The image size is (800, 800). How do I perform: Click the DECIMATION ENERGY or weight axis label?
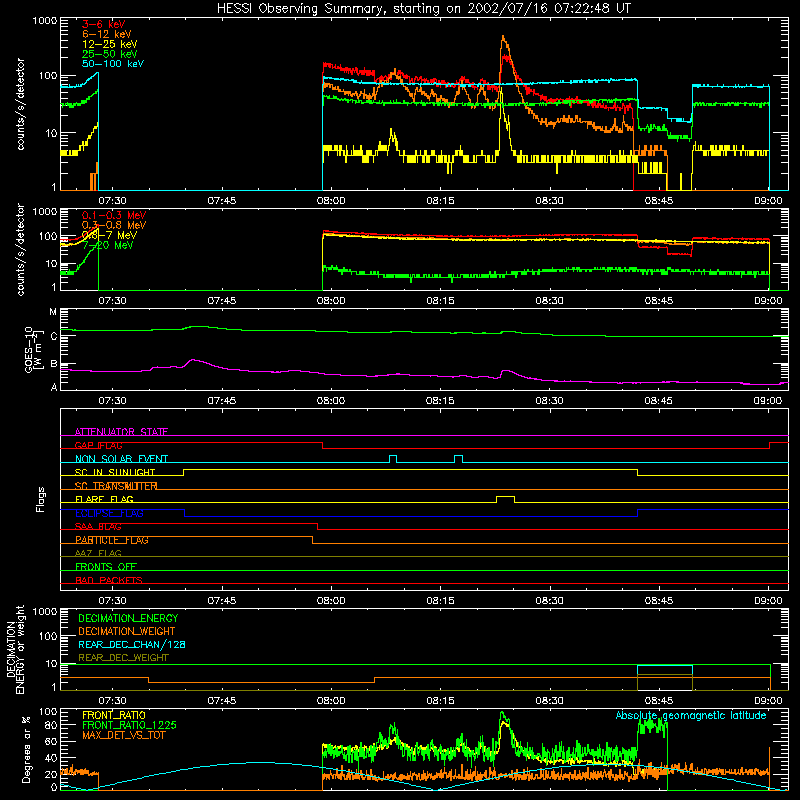(x=15, y=649)
